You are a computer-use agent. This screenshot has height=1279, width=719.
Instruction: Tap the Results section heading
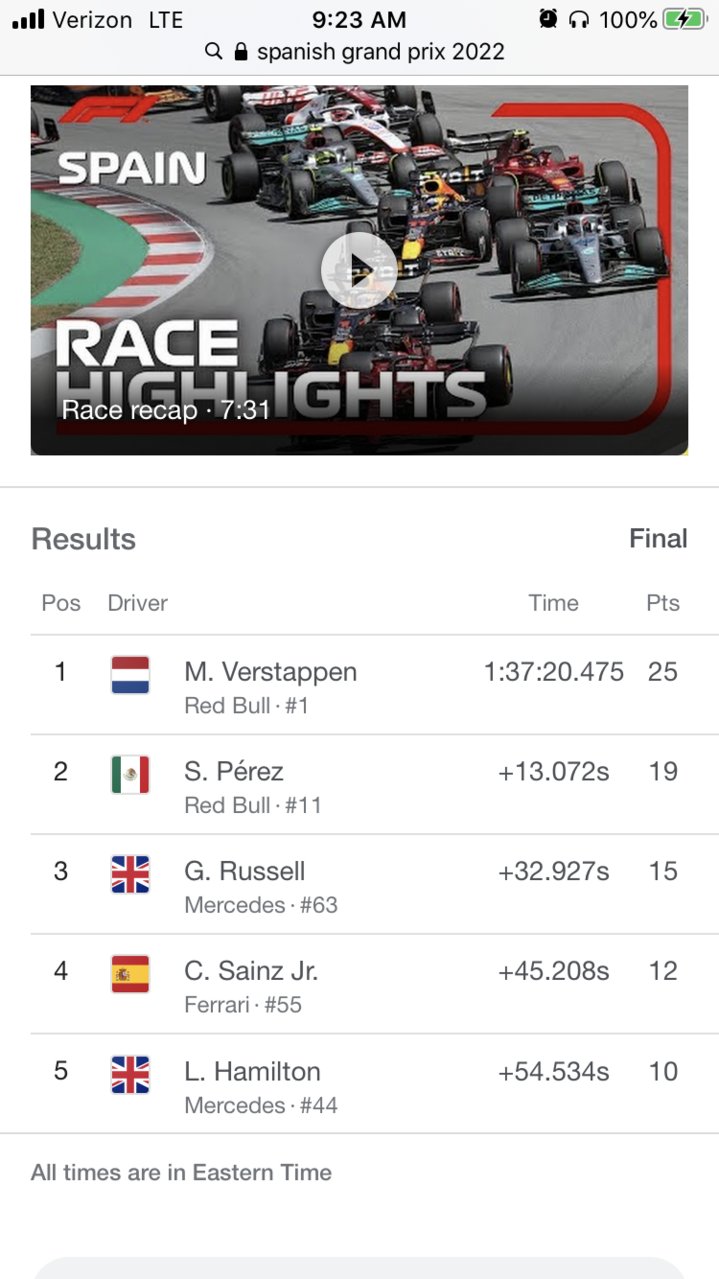click(83, 539)
